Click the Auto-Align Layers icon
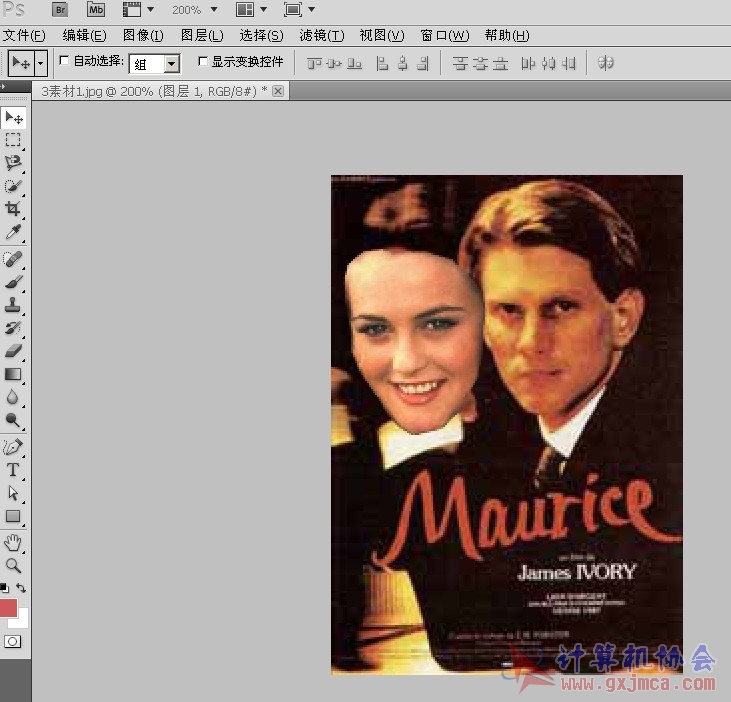The image size is (731, 702). click(606, 63)
